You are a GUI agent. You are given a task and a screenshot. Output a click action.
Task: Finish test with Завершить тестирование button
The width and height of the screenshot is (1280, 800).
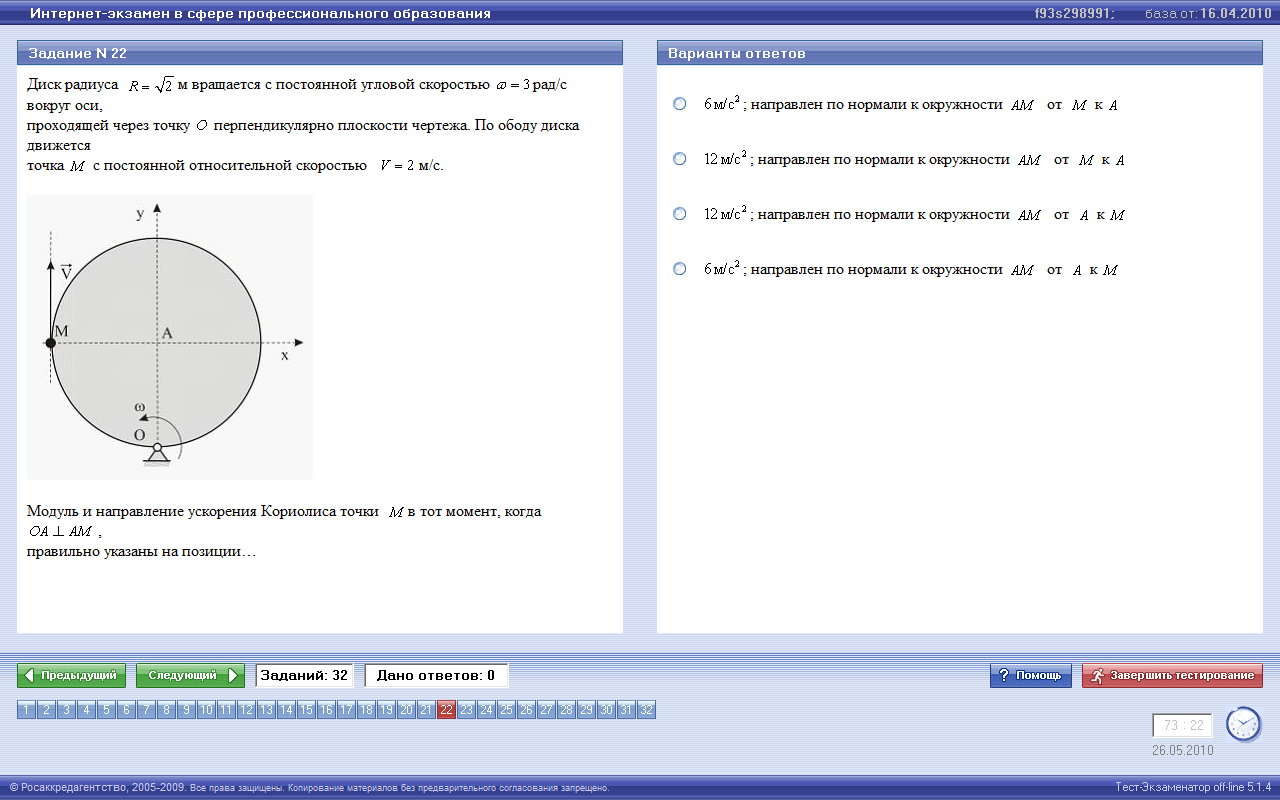point(1172,676)
